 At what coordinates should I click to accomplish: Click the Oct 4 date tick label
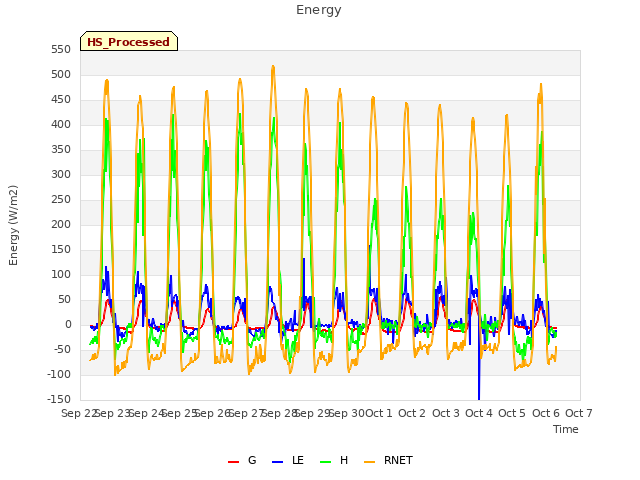coord(479,413)
